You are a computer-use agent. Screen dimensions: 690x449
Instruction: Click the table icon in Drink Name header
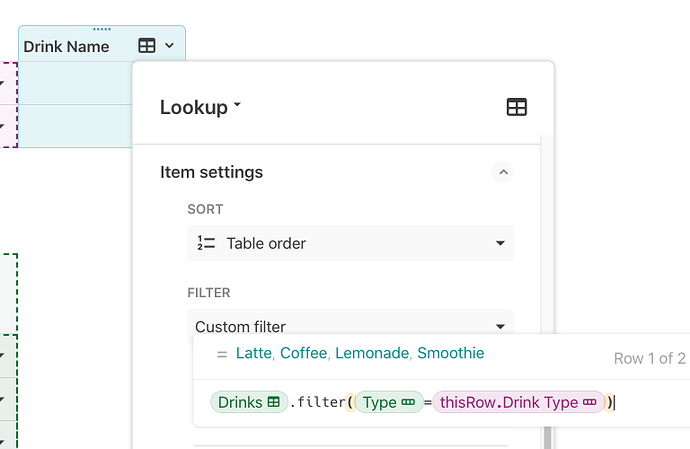(147, 46)
